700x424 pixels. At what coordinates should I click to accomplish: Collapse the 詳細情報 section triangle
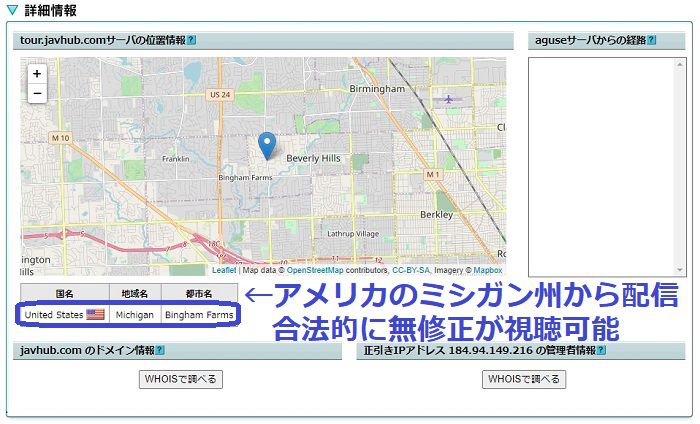(x=12, y=10)
